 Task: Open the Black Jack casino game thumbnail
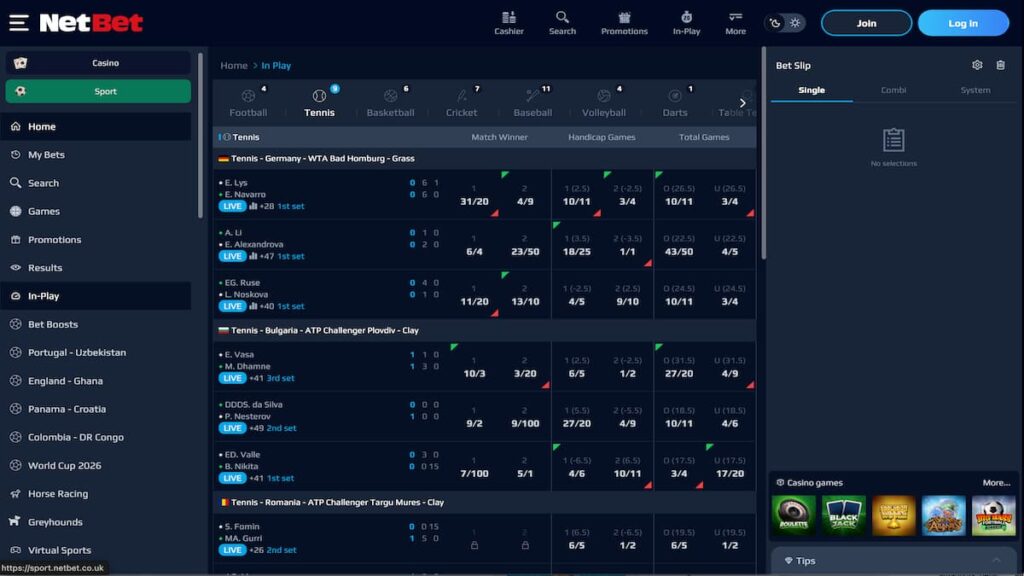coord(844,515)
